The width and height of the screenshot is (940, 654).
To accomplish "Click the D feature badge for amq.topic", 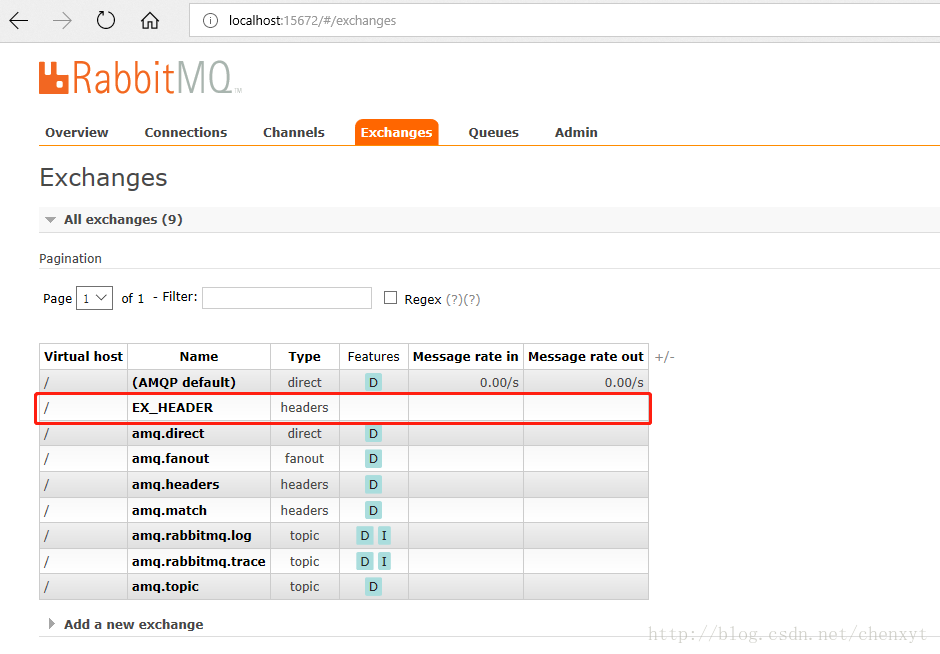I will point(373,587).
